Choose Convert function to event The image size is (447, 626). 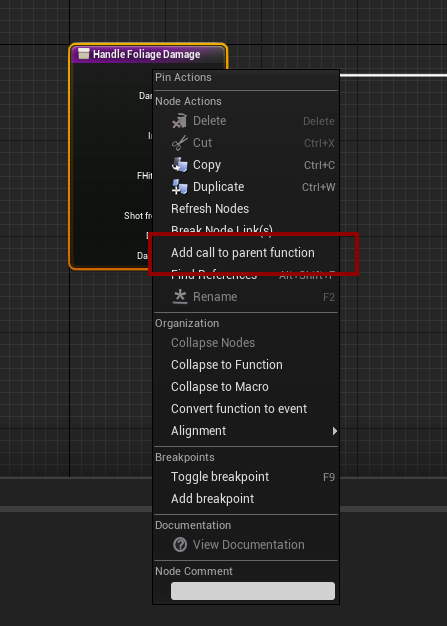click(x=239, y=408)
